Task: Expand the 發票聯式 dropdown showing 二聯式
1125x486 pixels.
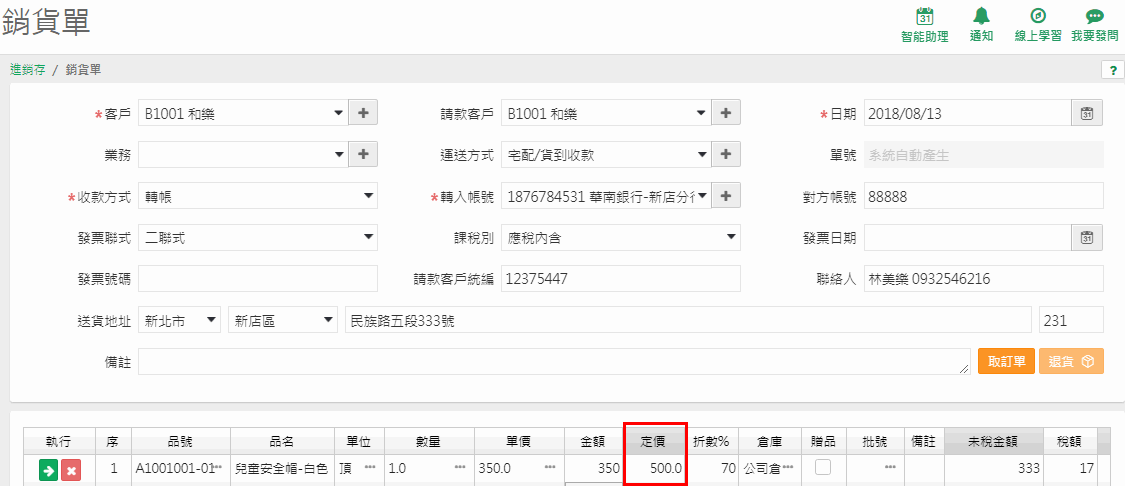Action: pos(369,237)
